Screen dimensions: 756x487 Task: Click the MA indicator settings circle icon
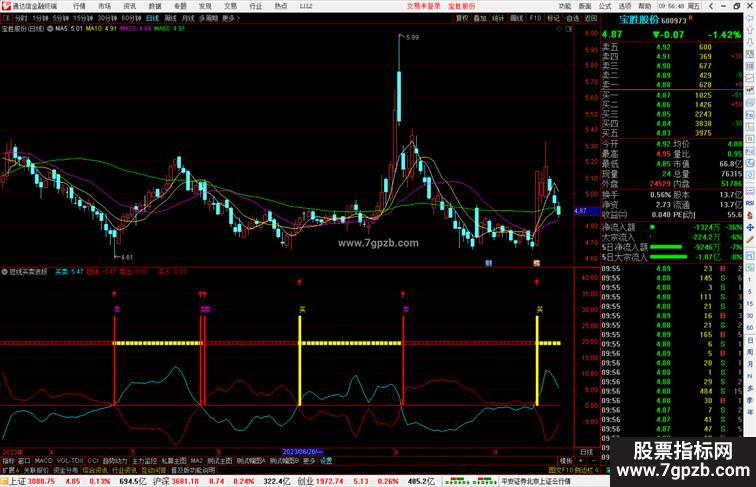point(50,28)
